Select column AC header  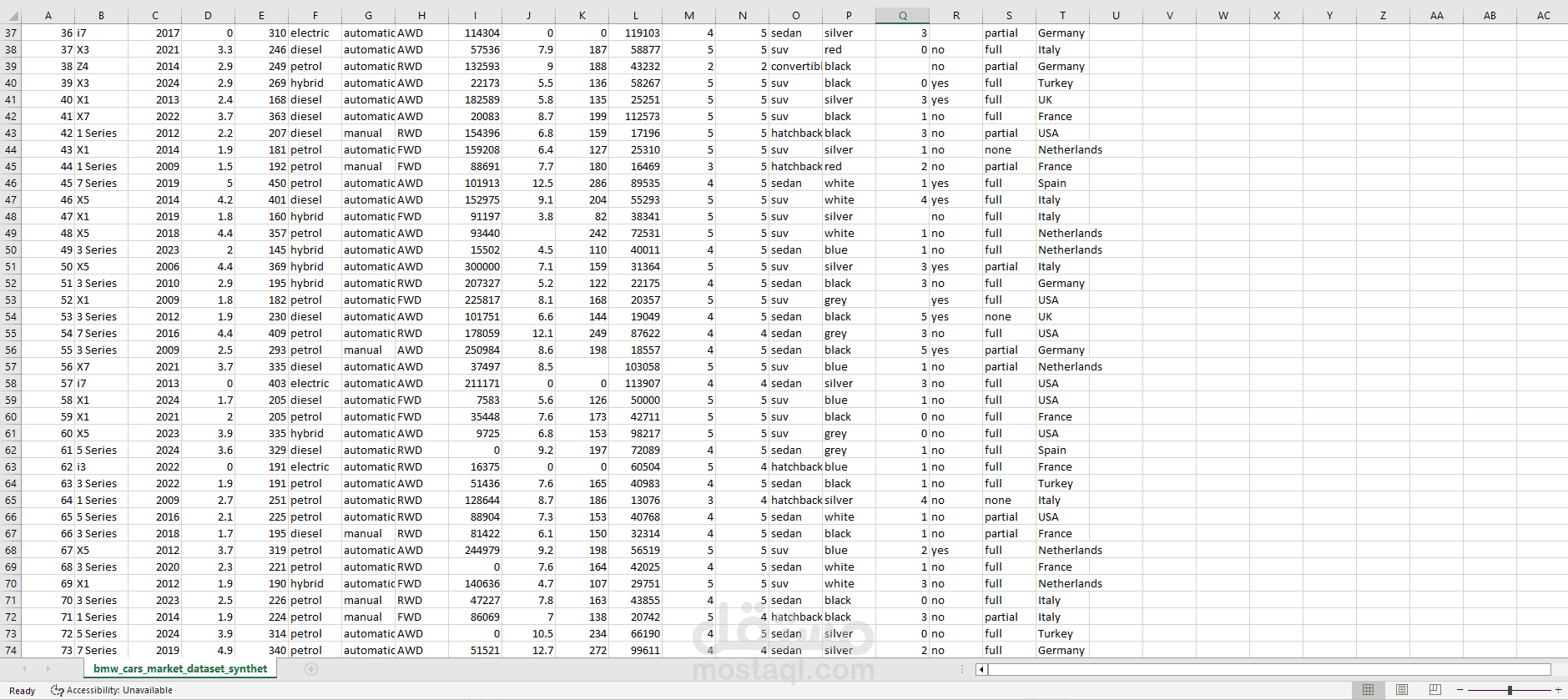point(1544,16)
